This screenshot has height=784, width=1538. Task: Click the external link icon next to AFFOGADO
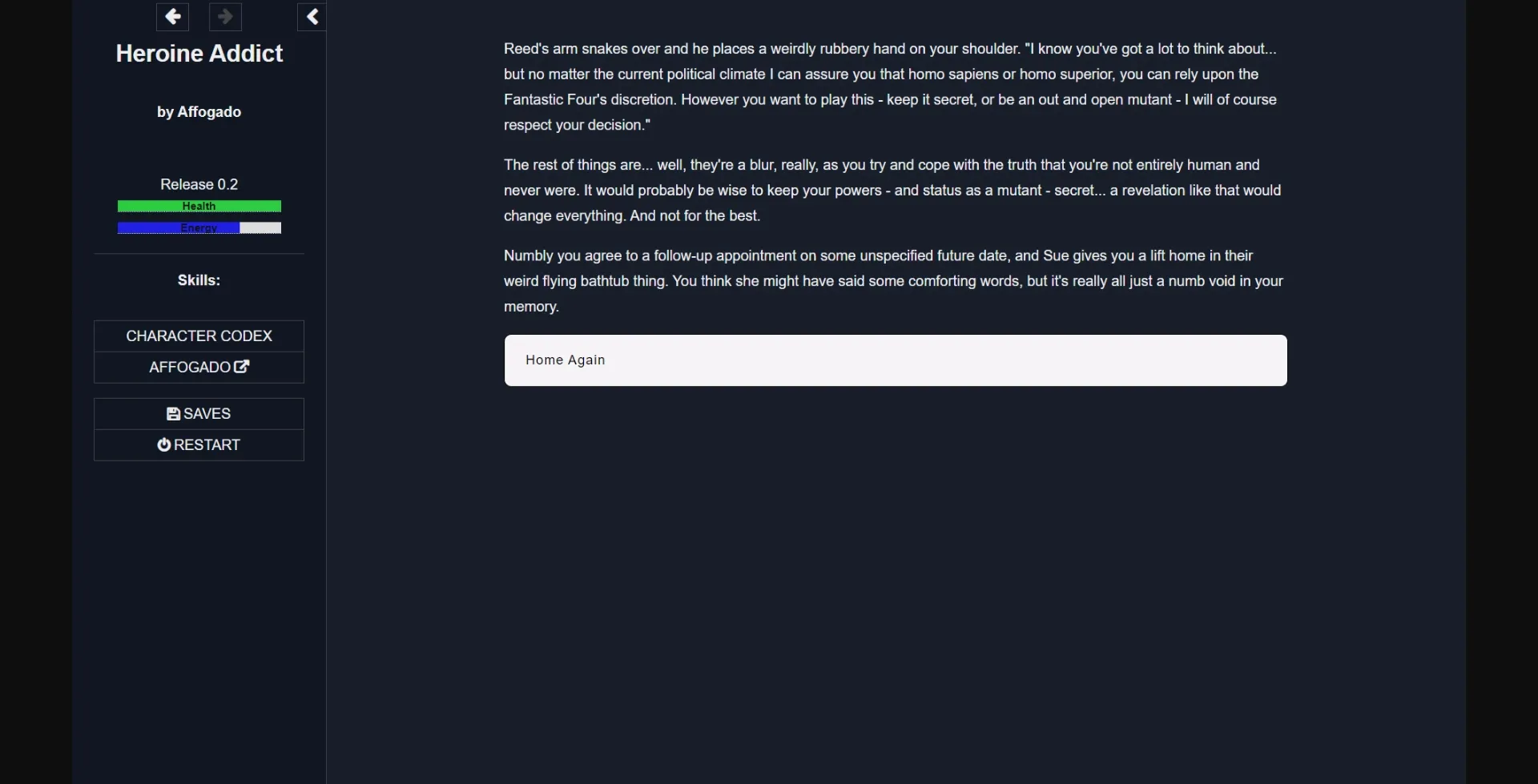(242, 367)
